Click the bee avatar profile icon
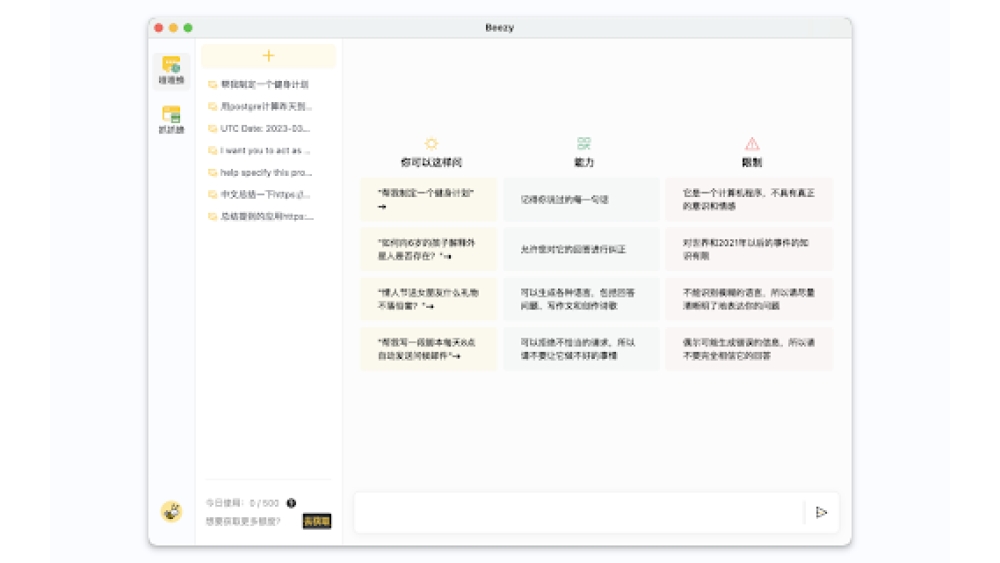The height and width of the screenshot is (563, 1000). (171, 511)
